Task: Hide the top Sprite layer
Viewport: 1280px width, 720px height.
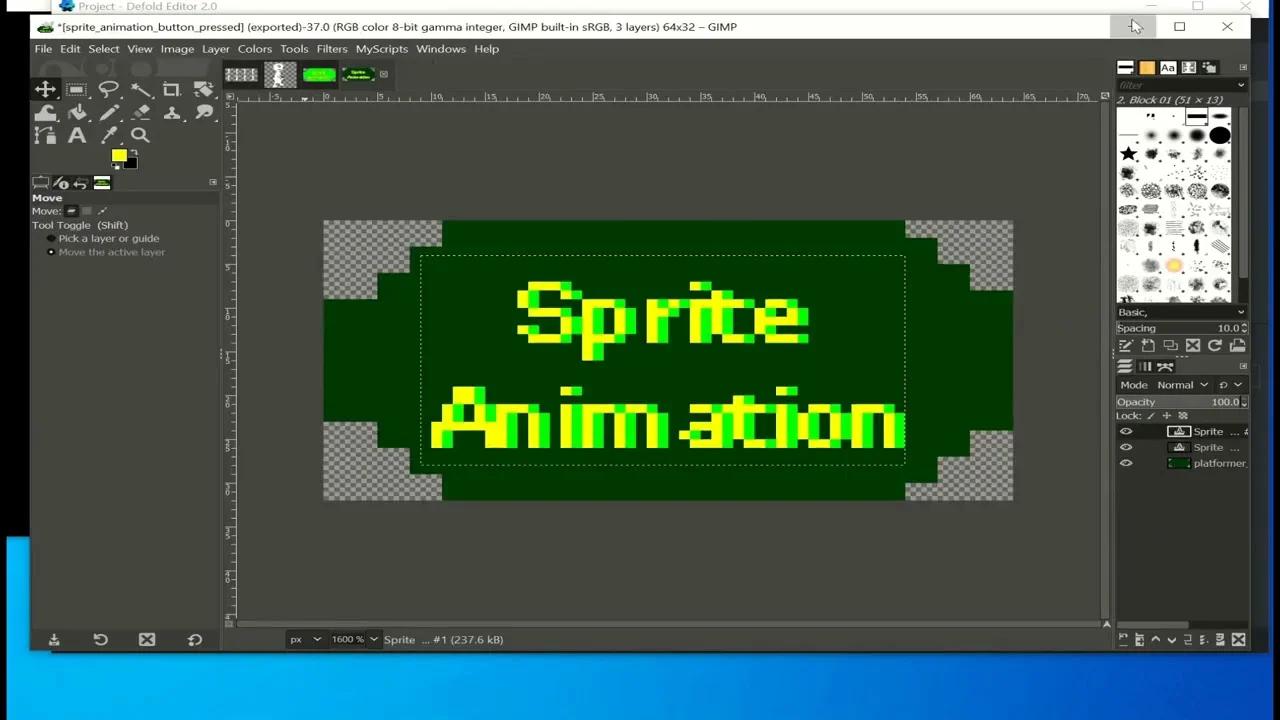Action: [1126, 431]
